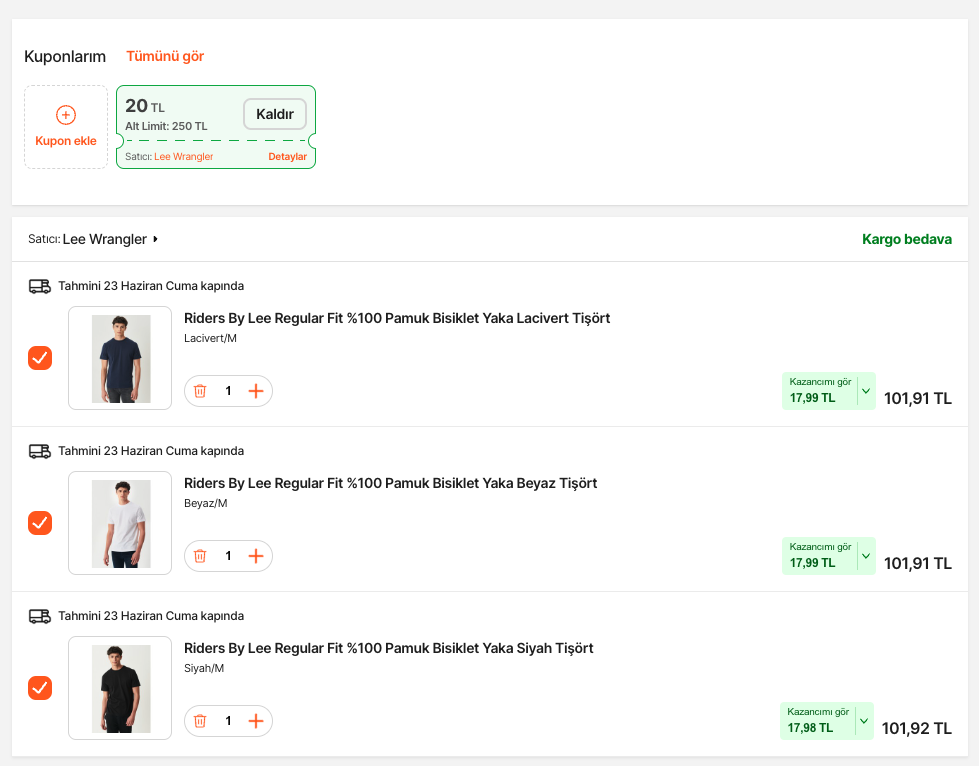Open the Siyah Tişört product title
Viewport: 979px width, 766px height.
(x=388, y=648)
